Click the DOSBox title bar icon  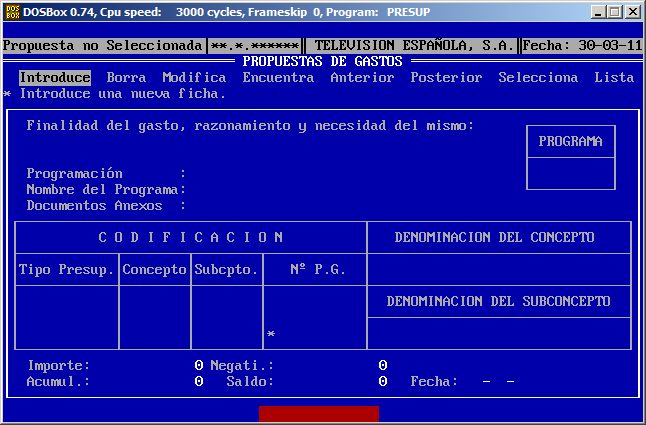pos(11,11)
